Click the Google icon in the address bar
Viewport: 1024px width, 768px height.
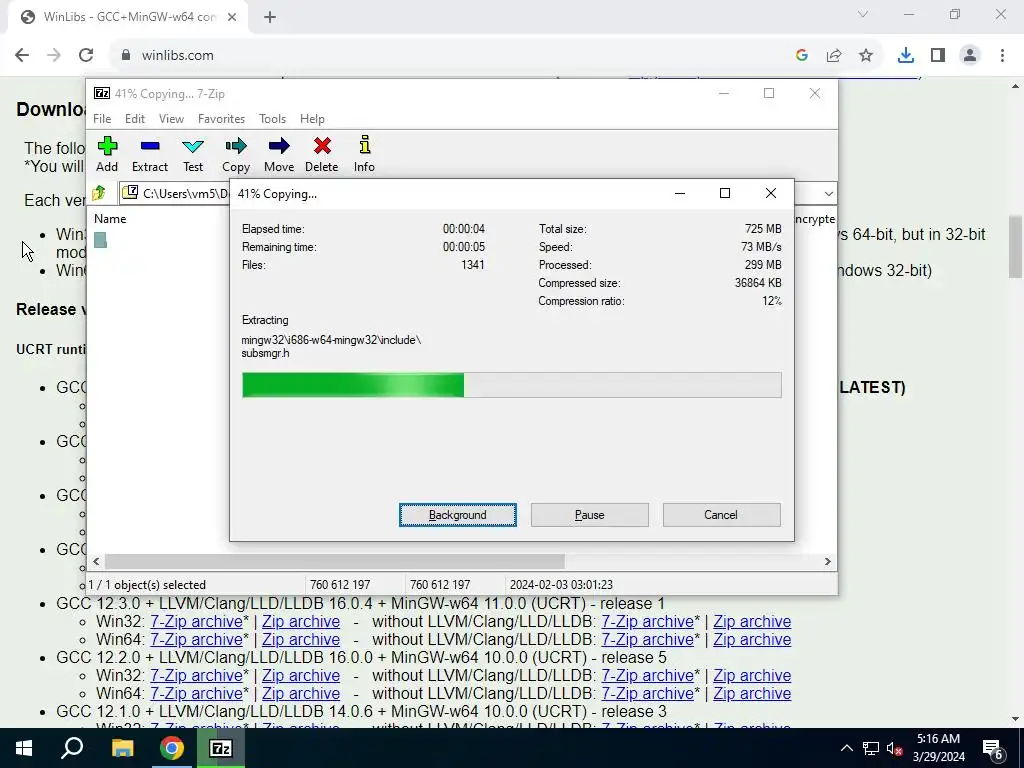point(802,56)
